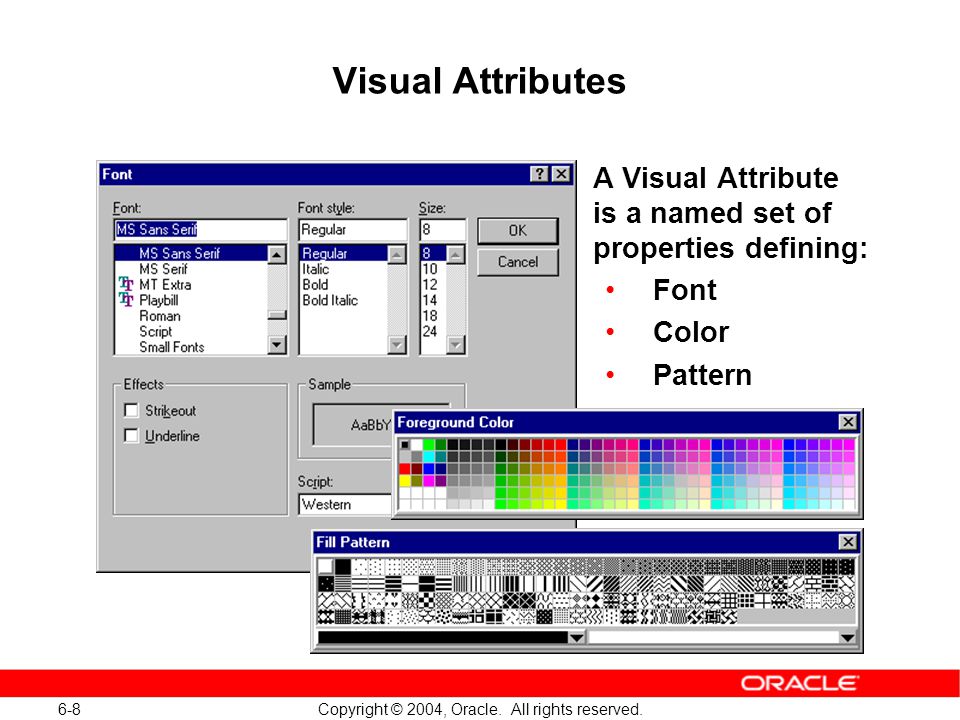Click the Cancel button
960x720 pixels.
point(517,262)
